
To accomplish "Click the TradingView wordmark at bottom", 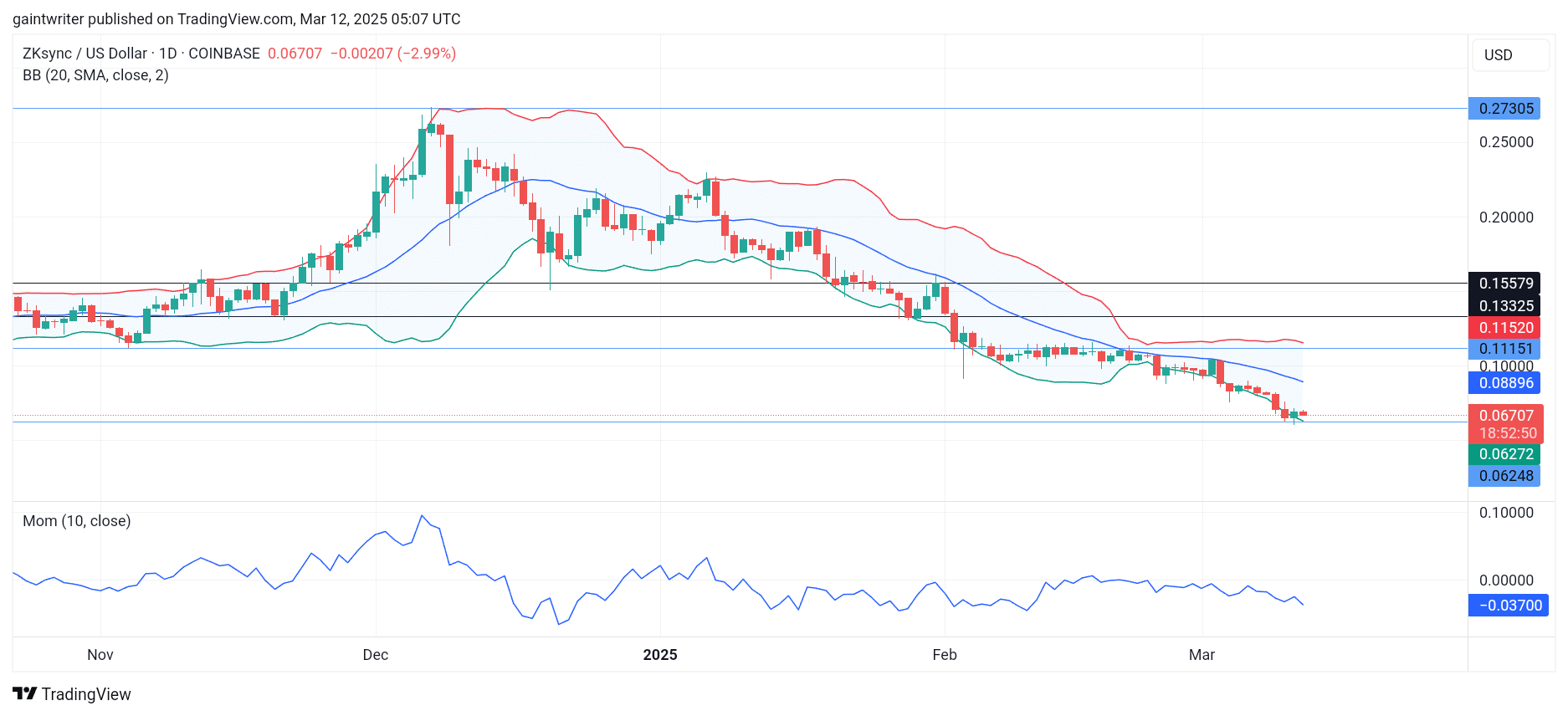I will point(86,694).
